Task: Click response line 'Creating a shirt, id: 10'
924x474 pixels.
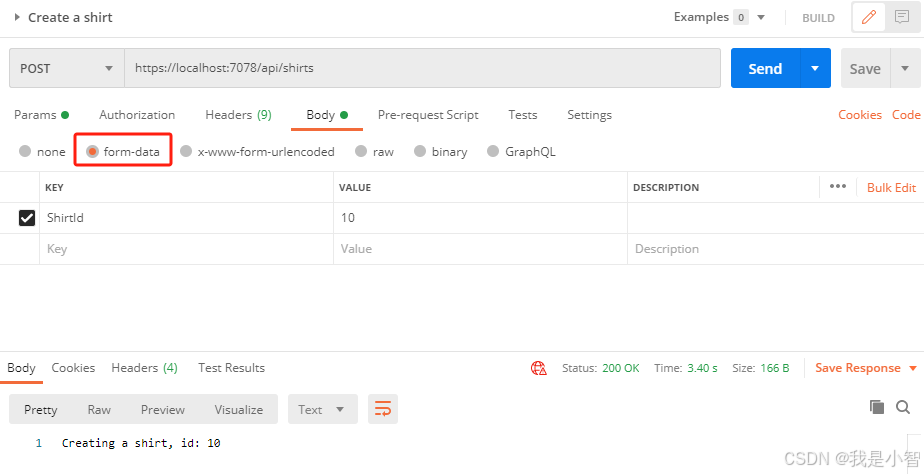Action: coord(141,443)
